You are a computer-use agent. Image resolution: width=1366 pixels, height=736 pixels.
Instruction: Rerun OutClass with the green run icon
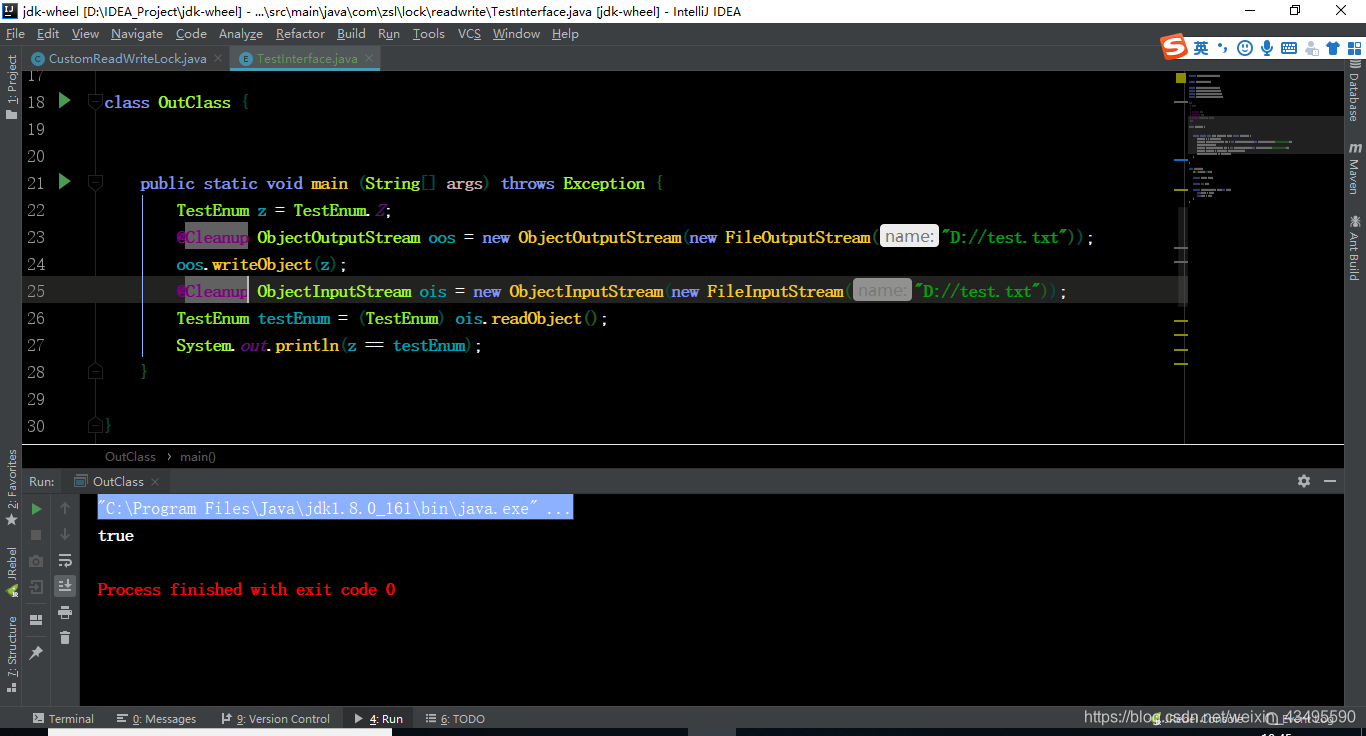coord(36,509)
